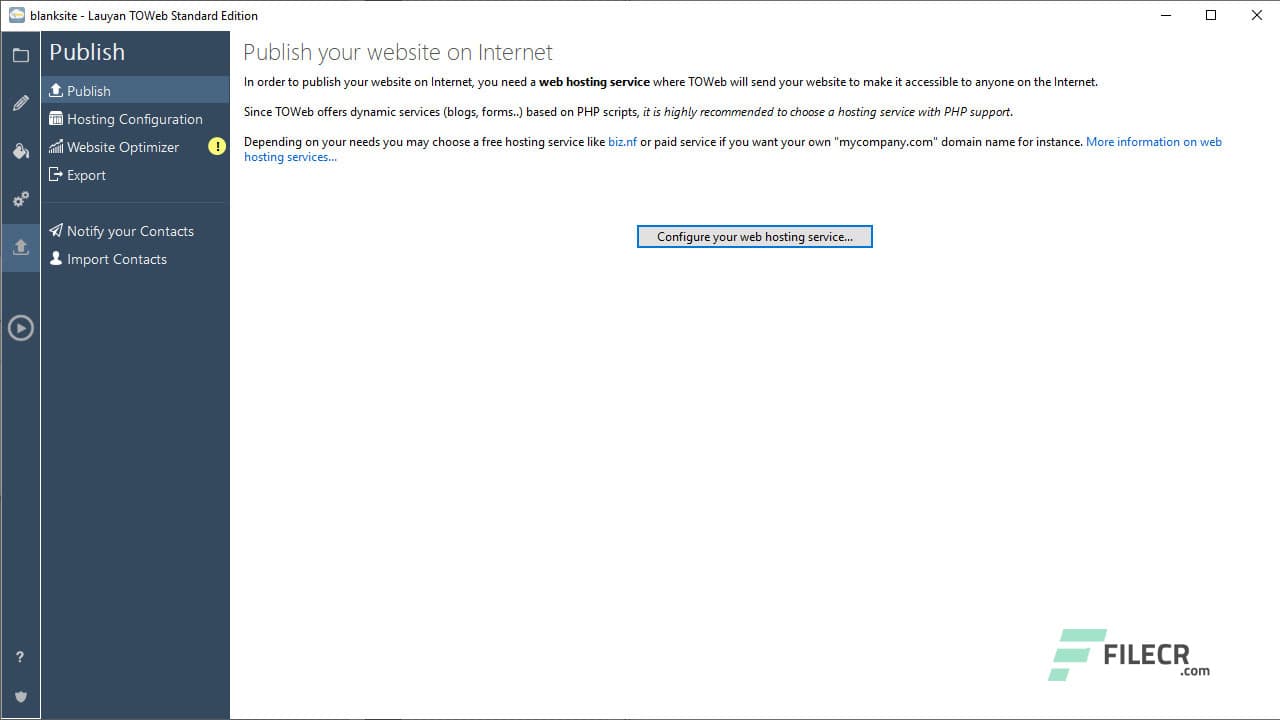
Task: Click Configure your web hosting service button
Action: click(754, 236)
